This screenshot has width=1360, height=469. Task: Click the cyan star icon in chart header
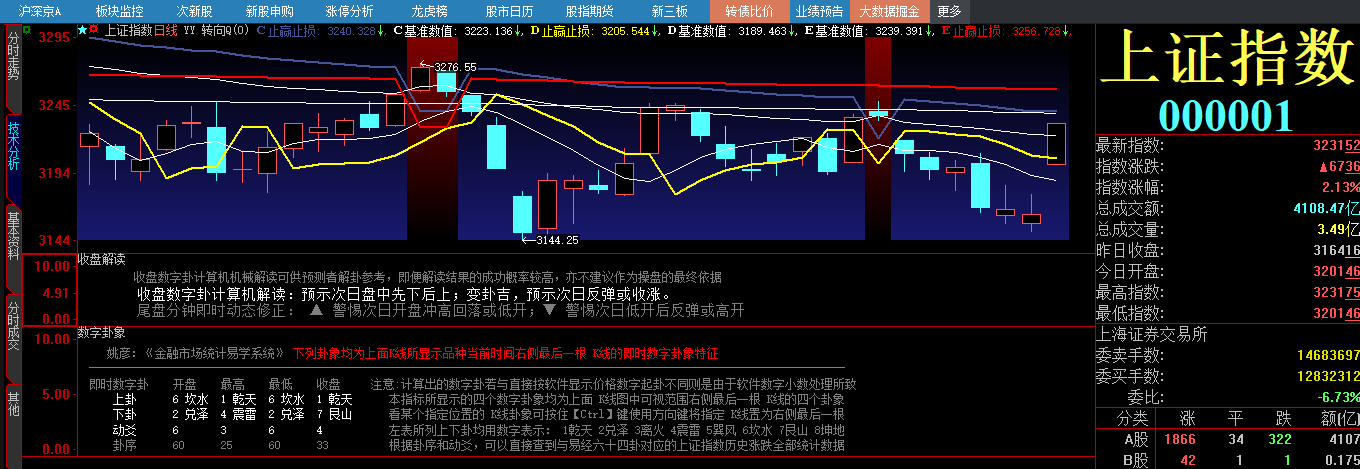tap(82, 30)
